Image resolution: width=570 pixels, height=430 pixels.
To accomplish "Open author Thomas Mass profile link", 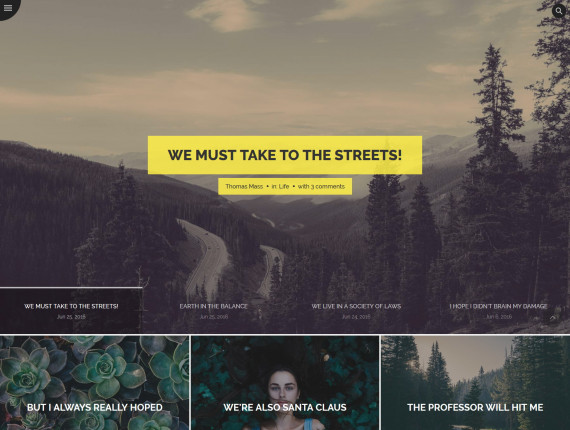I will coord(244,186).
